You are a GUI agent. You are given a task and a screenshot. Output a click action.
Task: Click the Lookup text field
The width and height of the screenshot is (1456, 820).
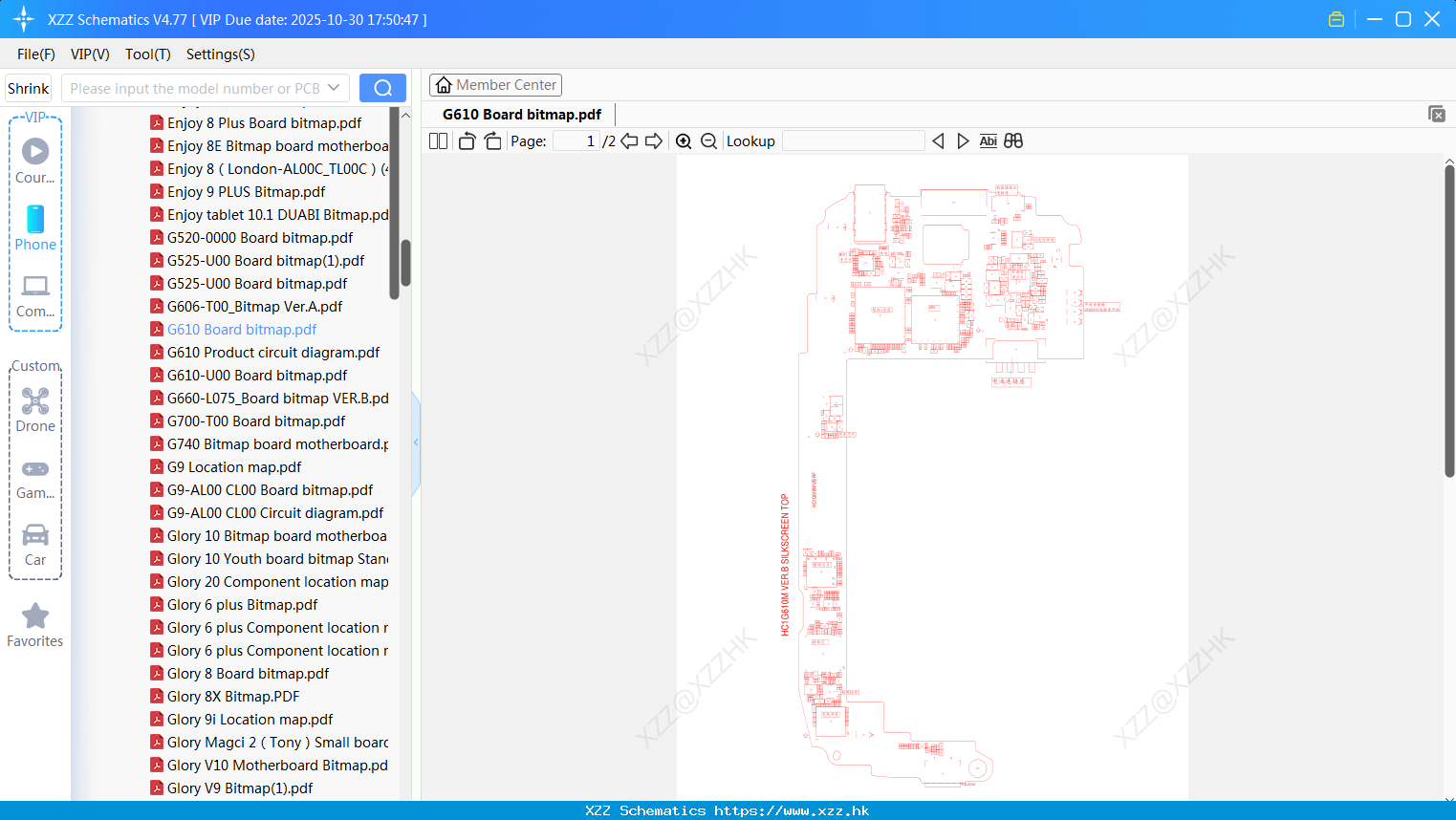[x=854, y=140]
